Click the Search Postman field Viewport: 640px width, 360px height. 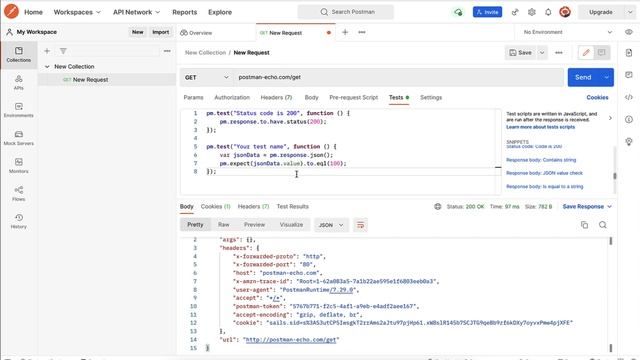(x=346, y=12)
